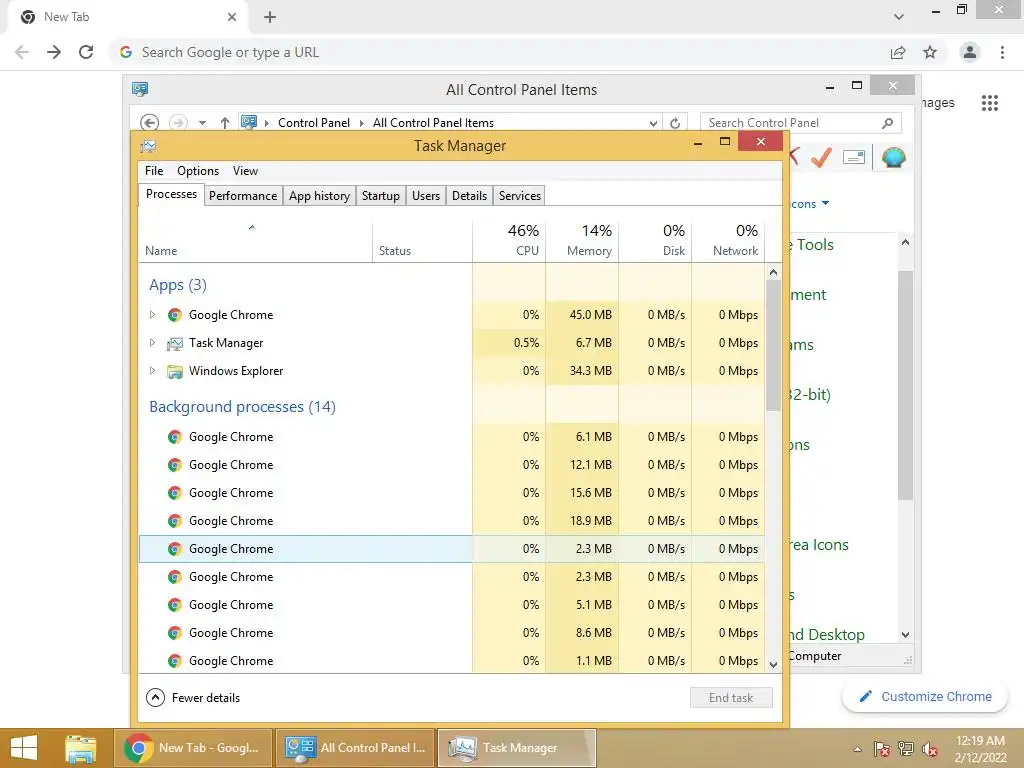Screen dimensions: 1024x768
Task: Switch to the Details tab
Action: coord(470,196)
